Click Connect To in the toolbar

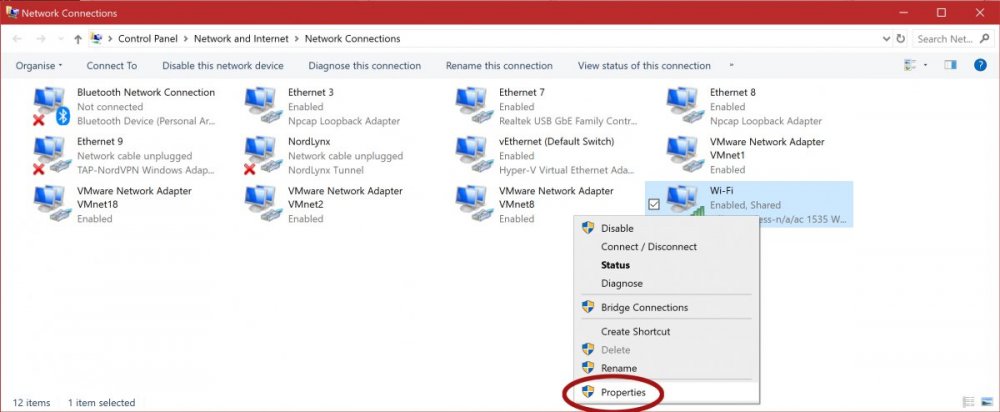[112, 66]
